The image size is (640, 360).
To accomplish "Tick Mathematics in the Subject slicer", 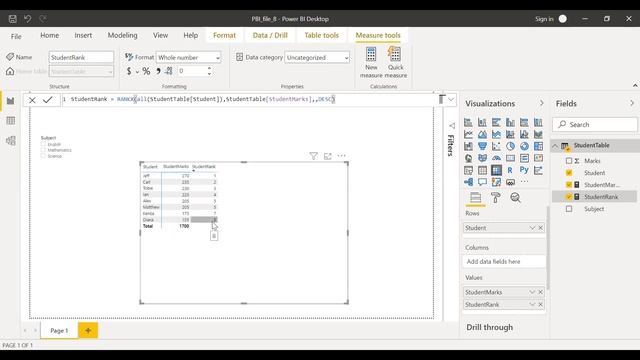I will coord(43,150).
